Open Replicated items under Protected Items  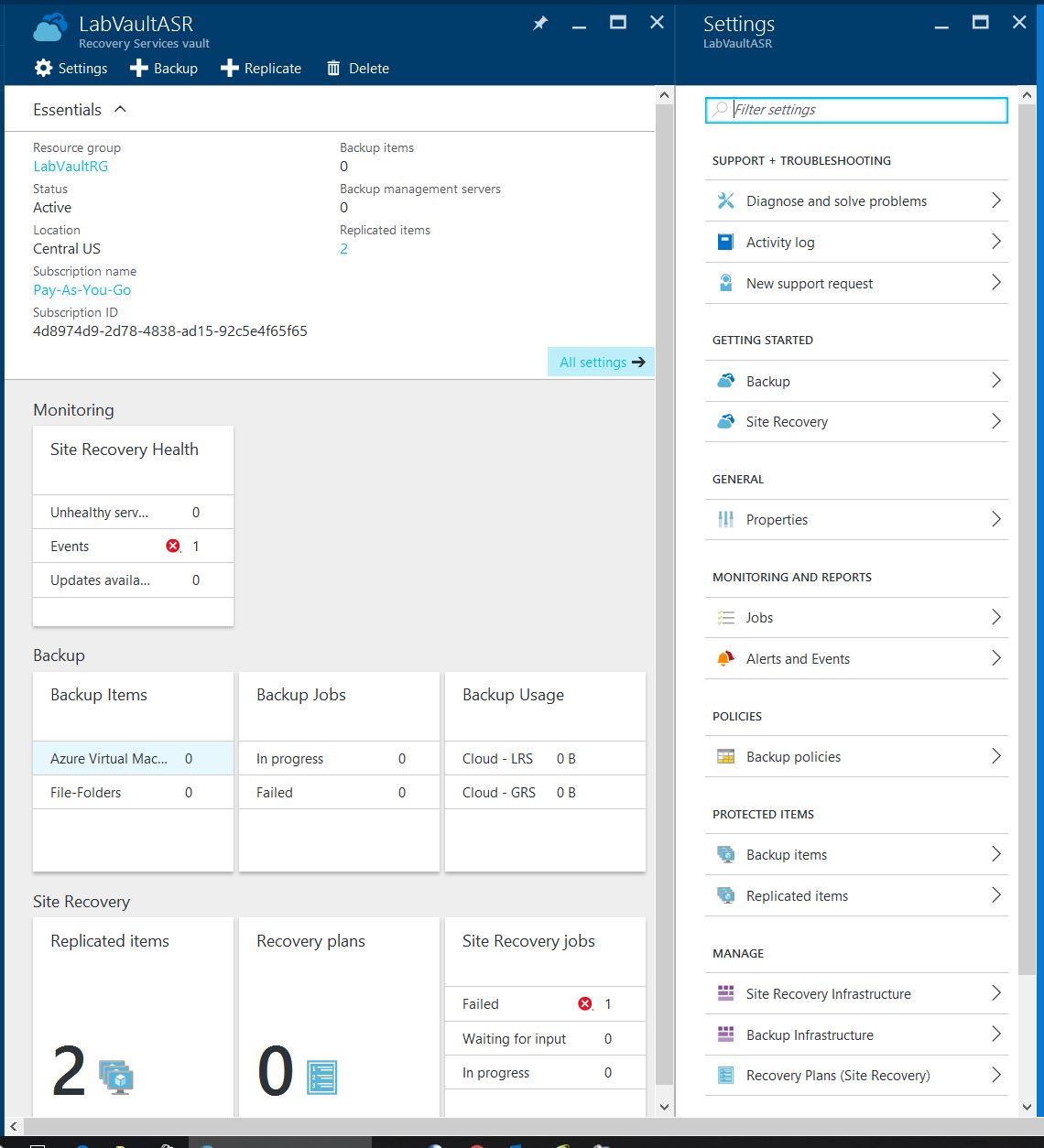coord(797,896)
